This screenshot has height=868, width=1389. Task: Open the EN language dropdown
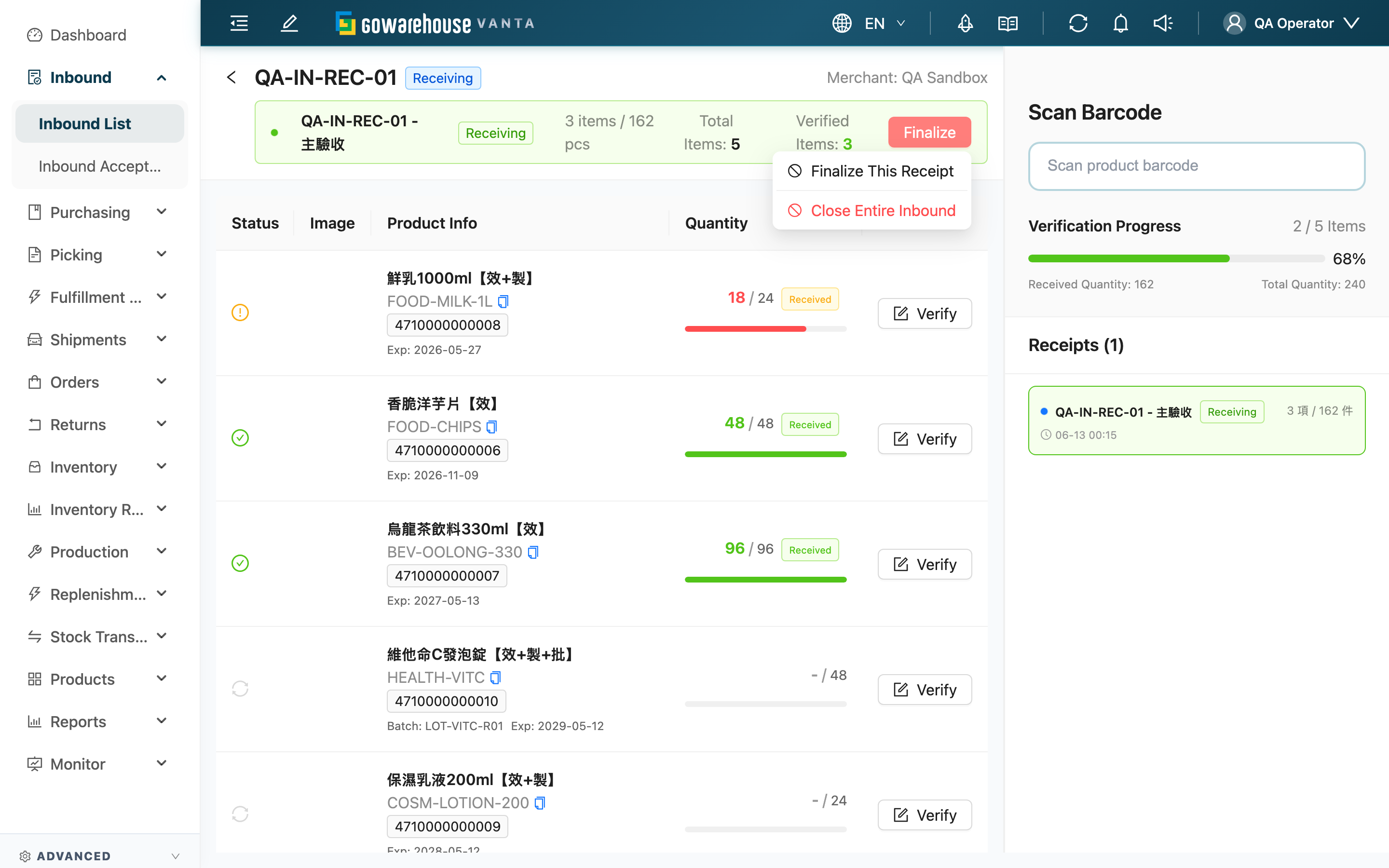click(885, 24)
